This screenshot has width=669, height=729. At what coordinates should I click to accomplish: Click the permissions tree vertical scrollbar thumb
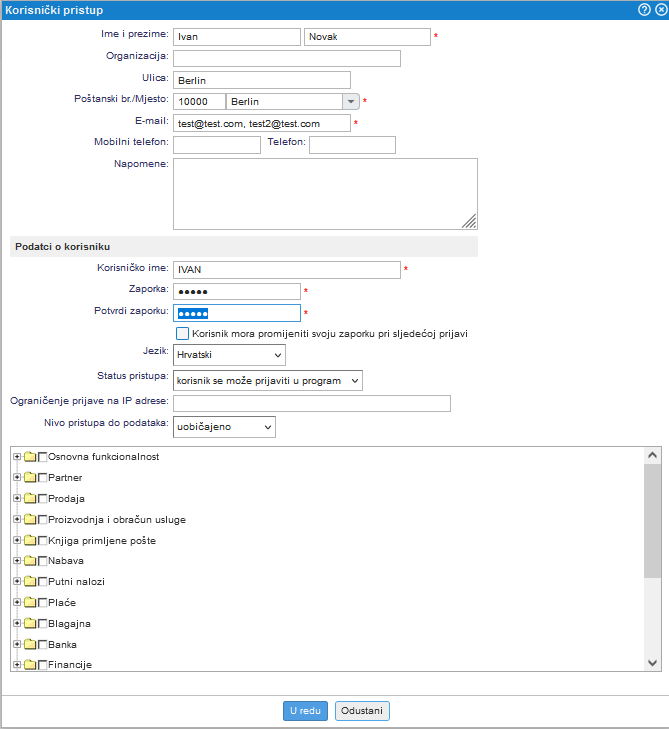[652, 521]
